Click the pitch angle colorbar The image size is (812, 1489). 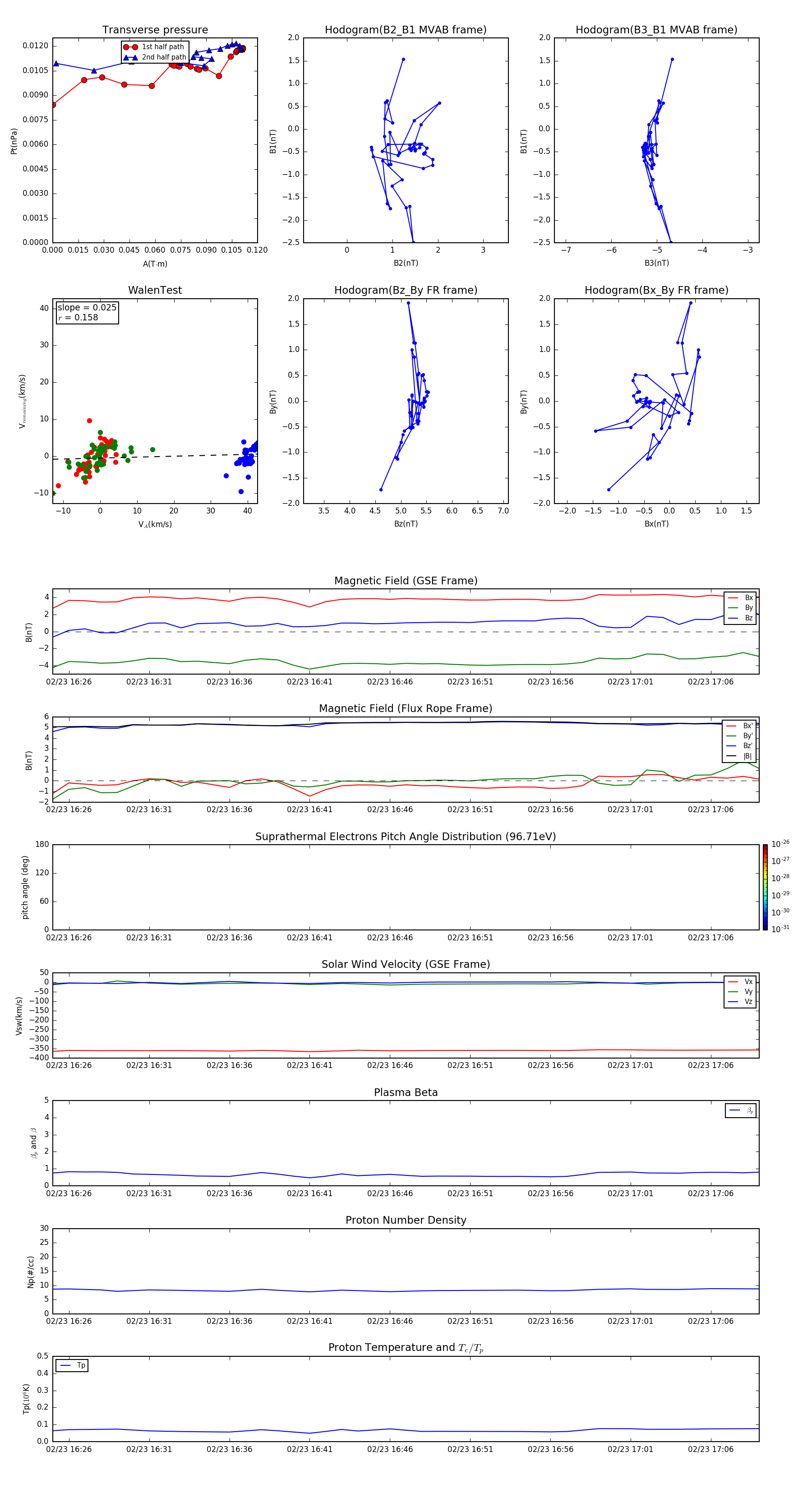point(765,887)
